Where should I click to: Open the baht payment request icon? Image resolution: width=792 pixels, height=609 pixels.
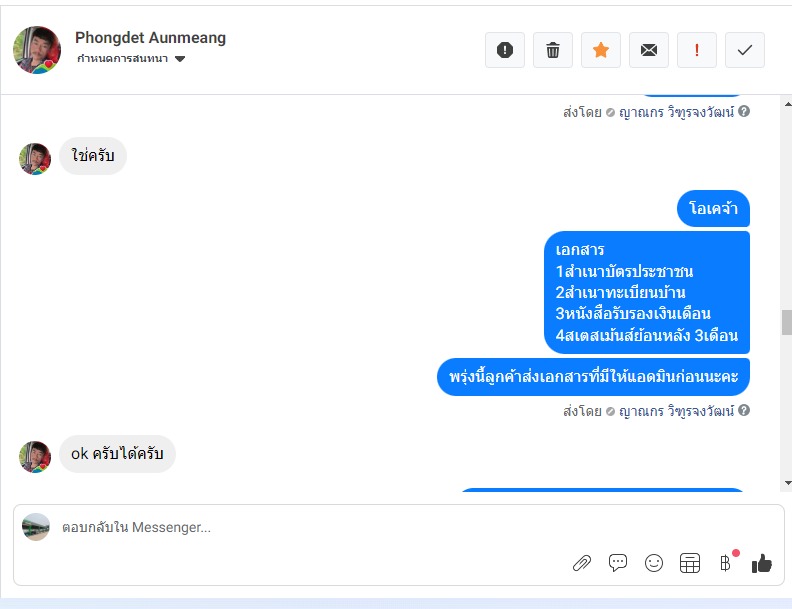726,563
